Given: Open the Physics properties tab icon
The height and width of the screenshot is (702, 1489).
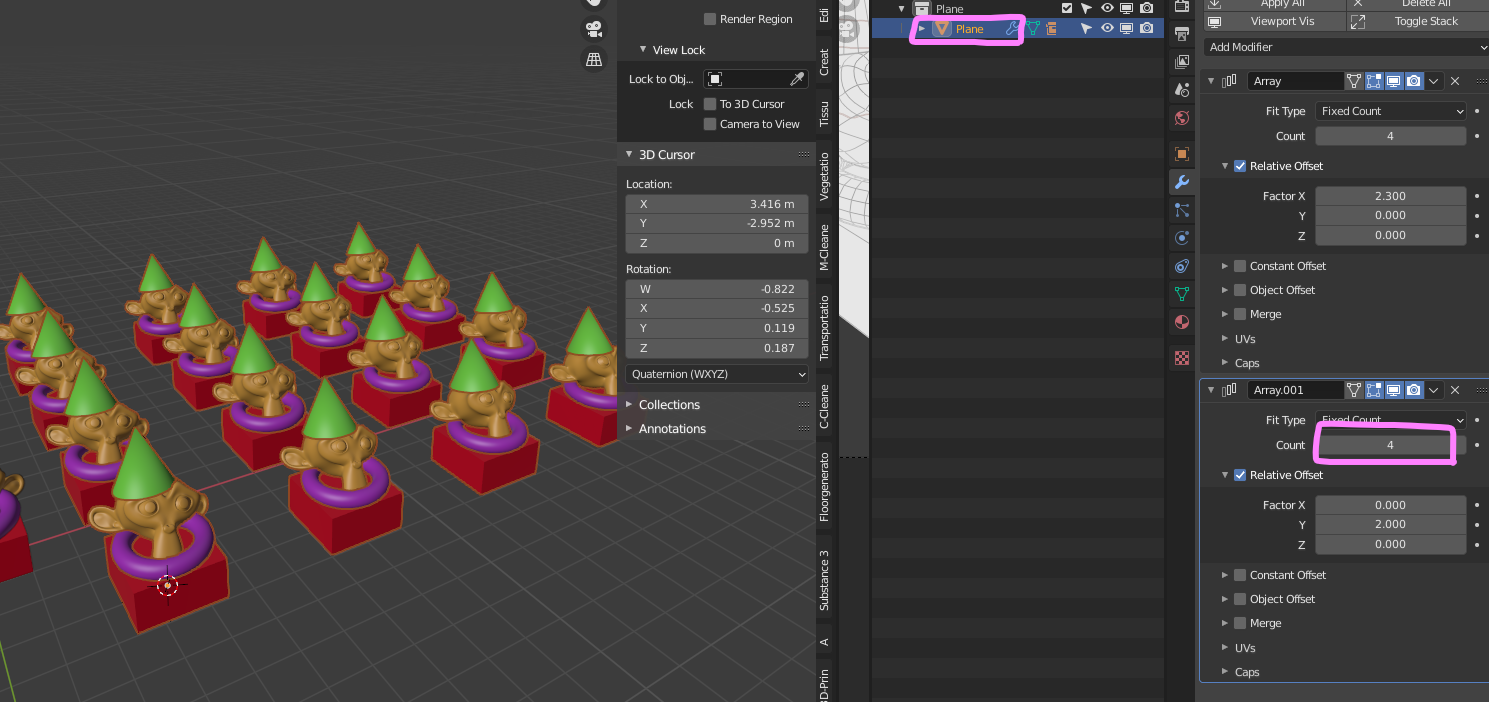Looking at the screenshot, I should 1181,238.
